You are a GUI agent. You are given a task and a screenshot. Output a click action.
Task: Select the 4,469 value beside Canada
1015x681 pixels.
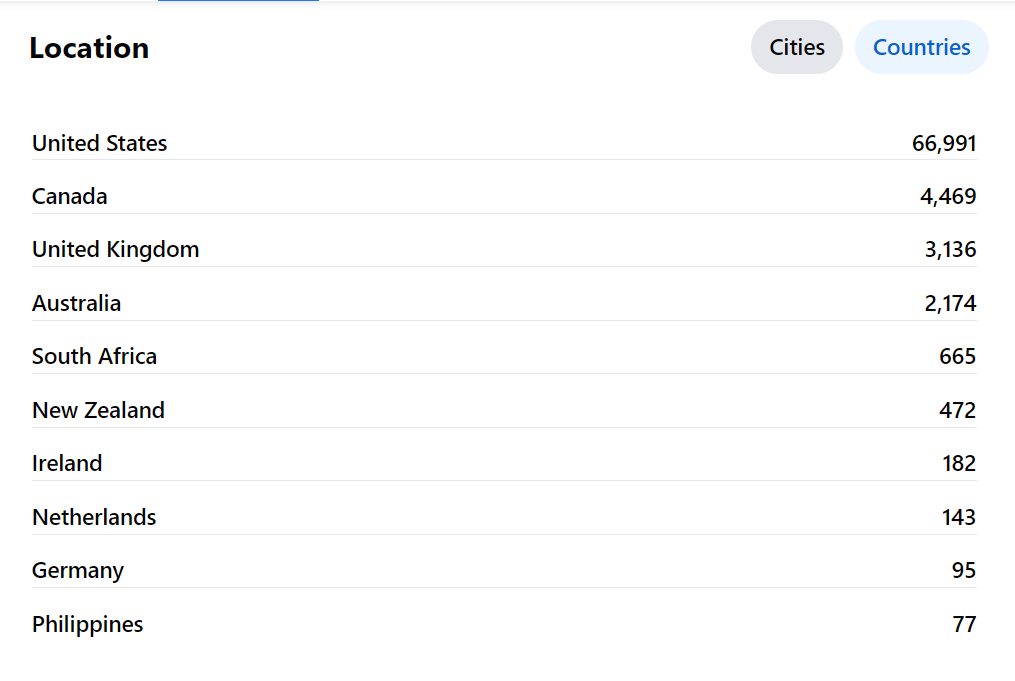pyautogui.click(x=947, y=196)
